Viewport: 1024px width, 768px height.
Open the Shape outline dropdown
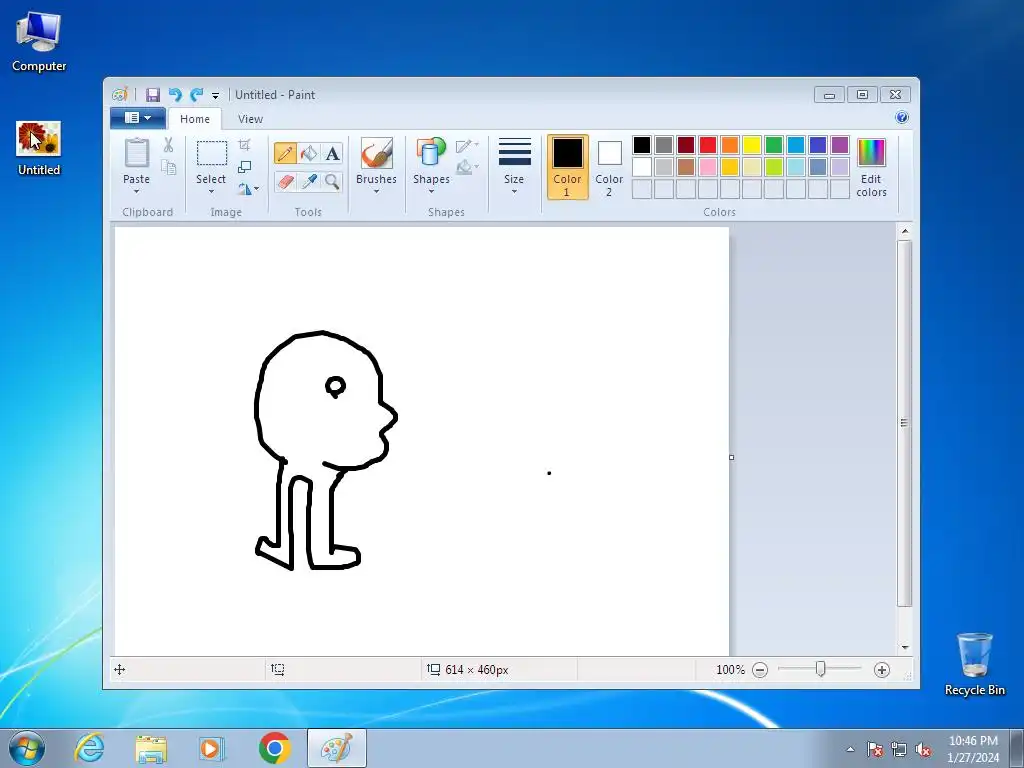[x=467, y=146]
